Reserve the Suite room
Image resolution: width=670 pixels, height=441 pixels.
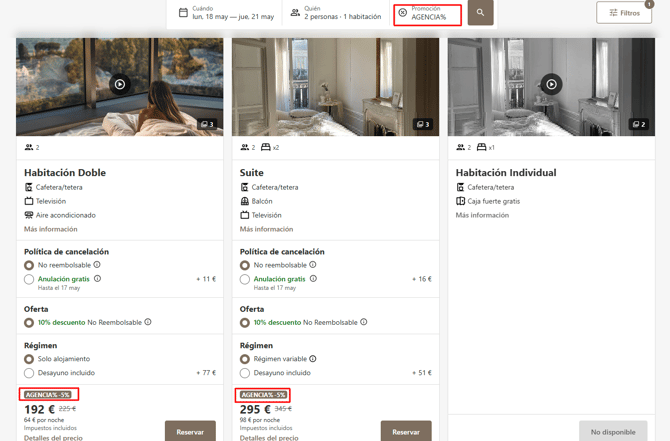[406, 432]
